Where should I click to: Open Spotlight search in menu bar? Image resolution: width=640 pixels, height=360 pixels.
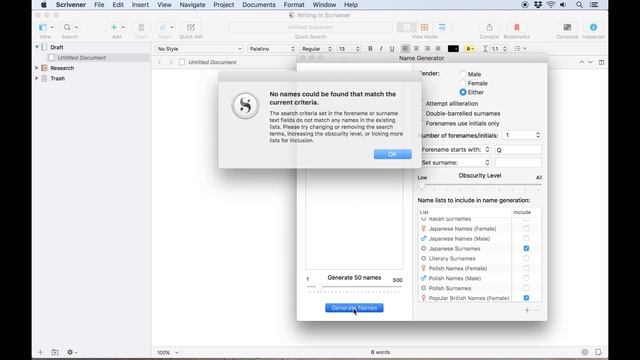click(579, 5)
